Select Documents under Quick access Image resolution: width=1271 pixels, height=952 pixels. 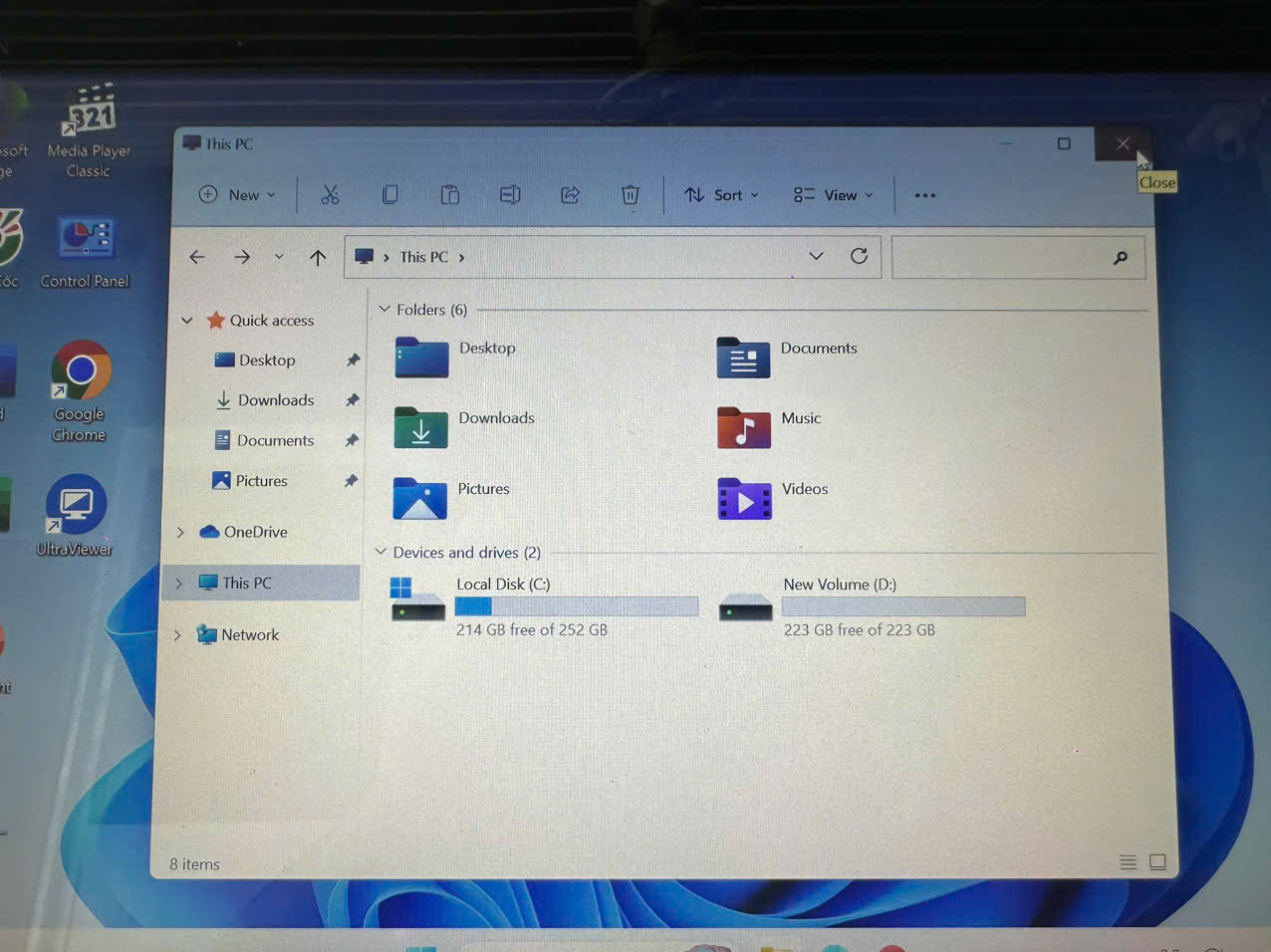click(x=265, y=440)
